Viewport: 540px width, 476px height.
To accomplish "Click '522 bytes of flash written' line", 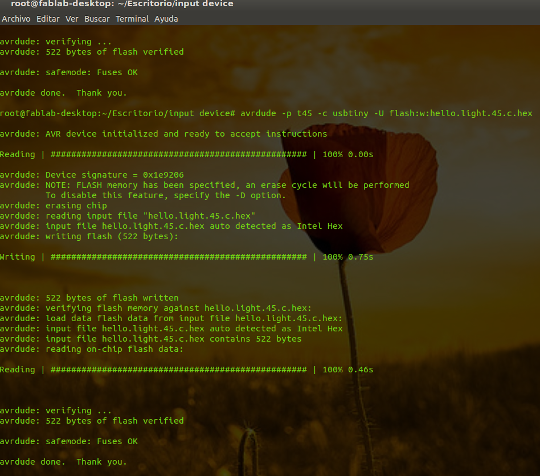I will pyautogui.click(x=89, y=298).
